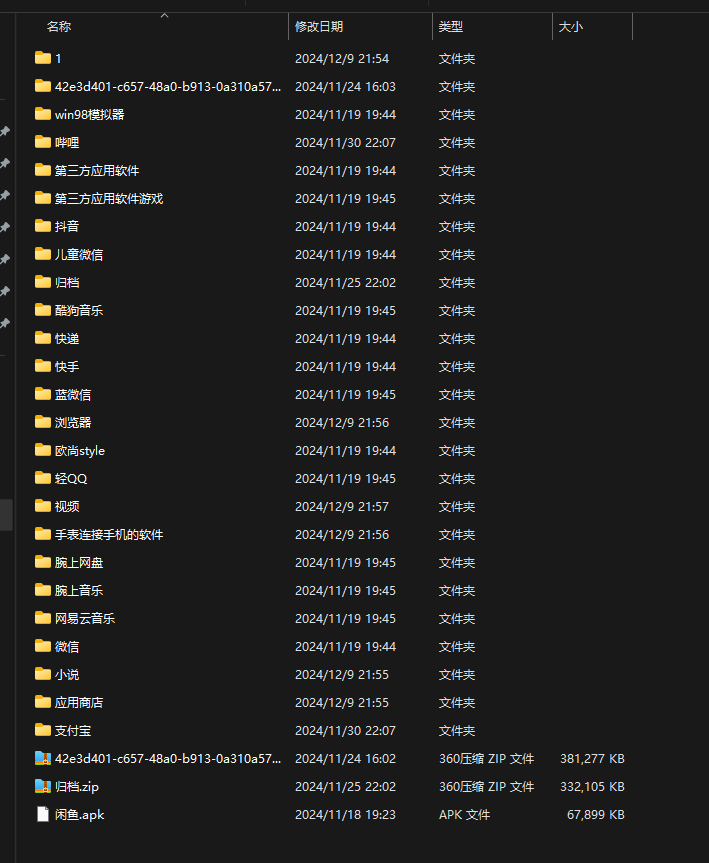
Task: Click the 第三方应用软件游戏 folder icon
Action: click(x=42, y=198)
